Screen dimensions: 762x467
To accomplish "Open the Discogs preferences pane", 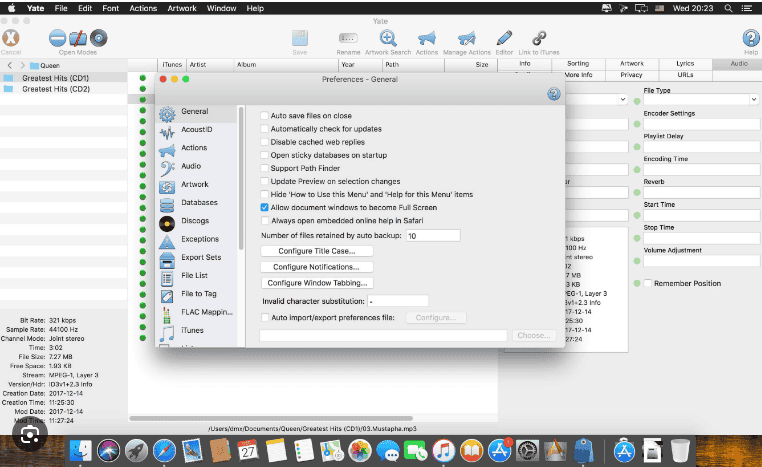I will pyautogui.click(x=197, y=221).
